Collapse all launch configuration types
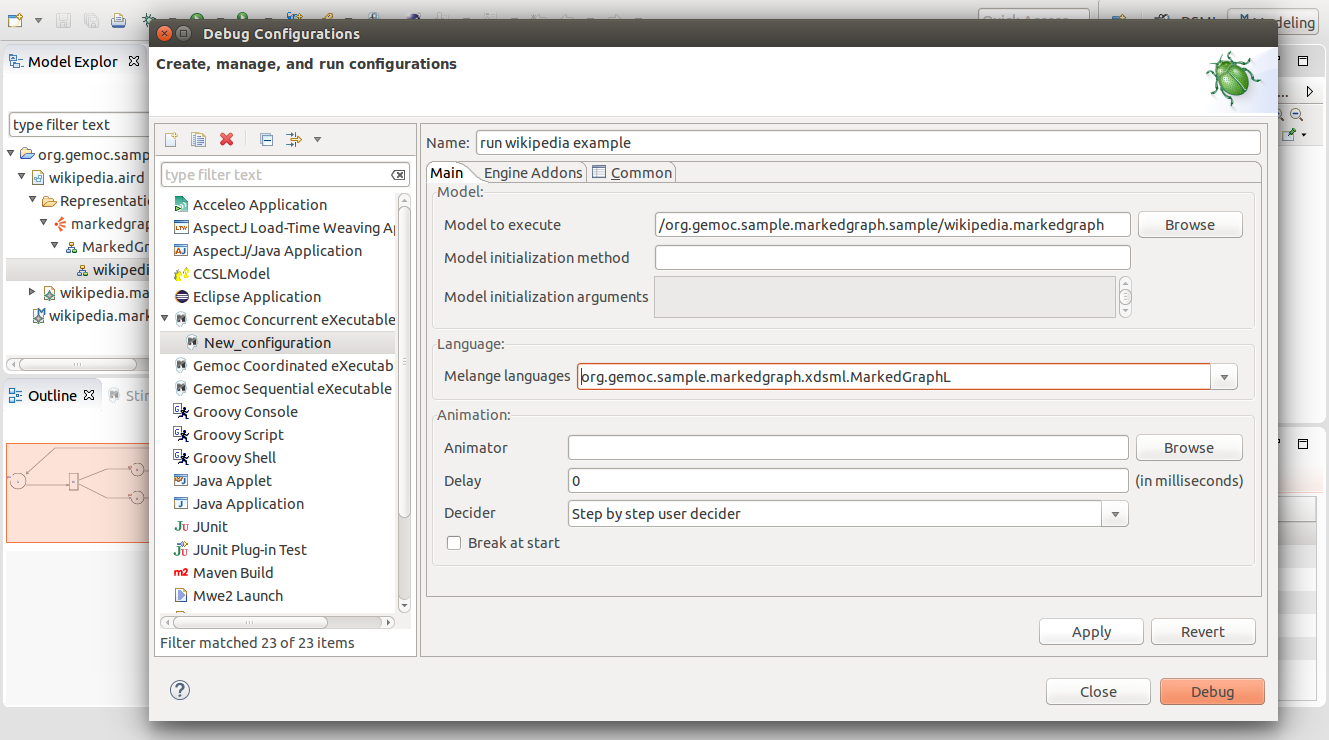Image resolution: width=1329 pixels, height=740 pixels. [266, 139]
